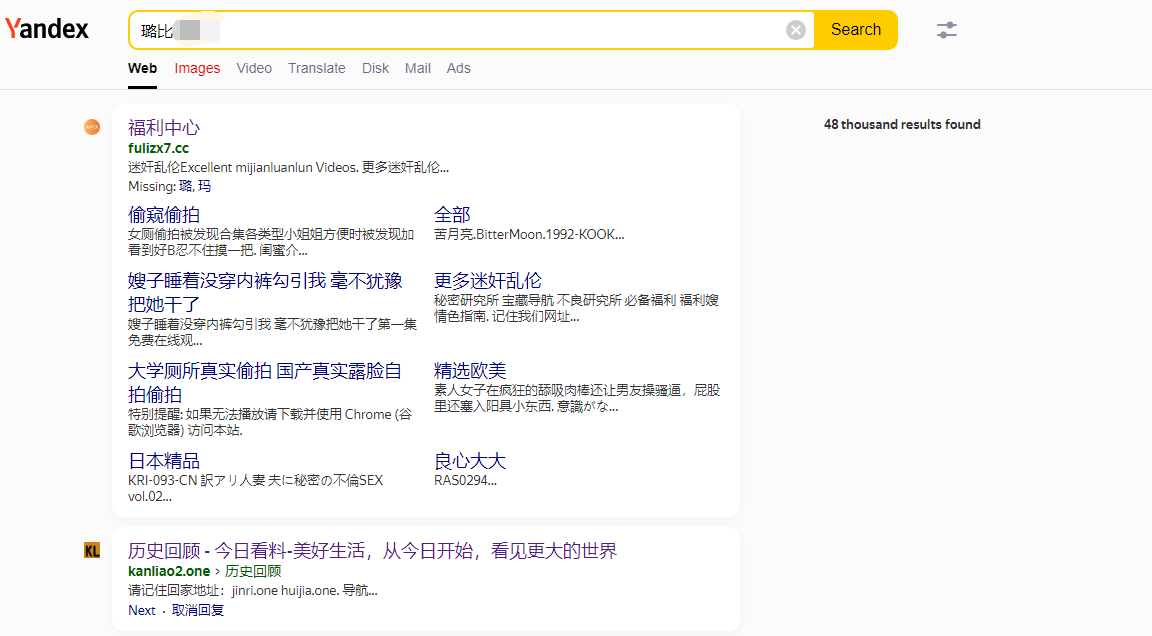Screen dimensions: 1152x636
Task: Open the search settings sliders icon
Action: [x=946, y=30]
